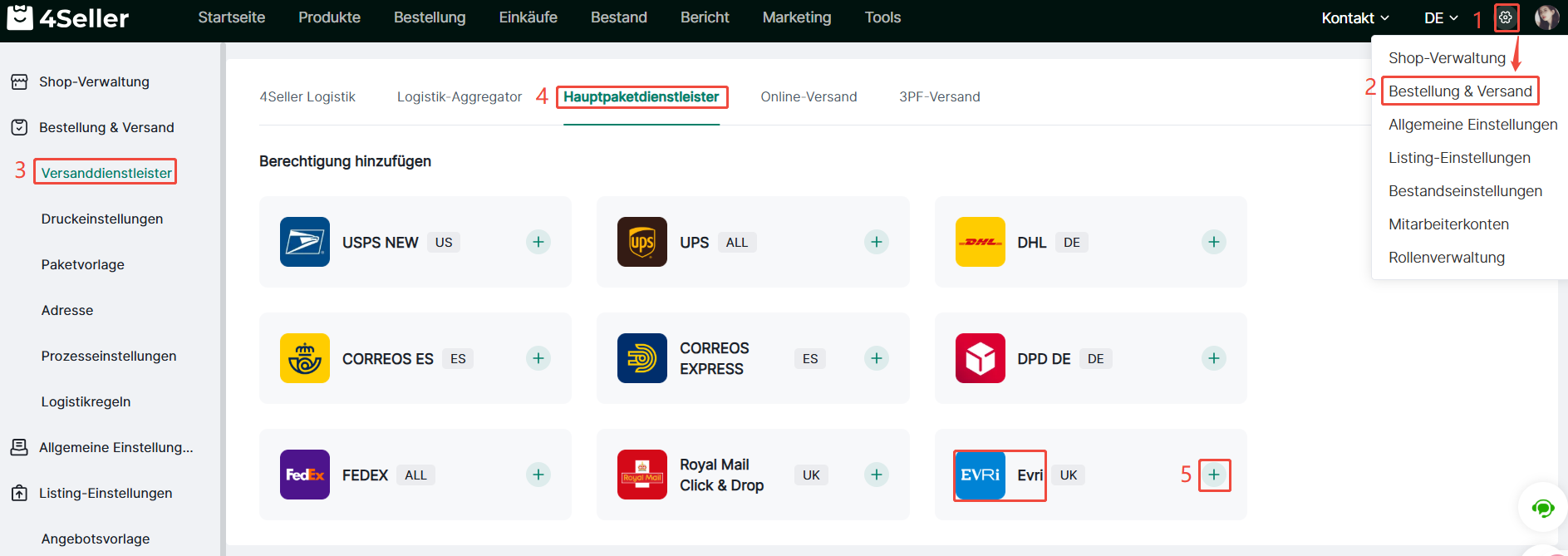The image size is (1568, 556).
Task: Add DHL authorization with plus icon
Action: (1214, 242)
